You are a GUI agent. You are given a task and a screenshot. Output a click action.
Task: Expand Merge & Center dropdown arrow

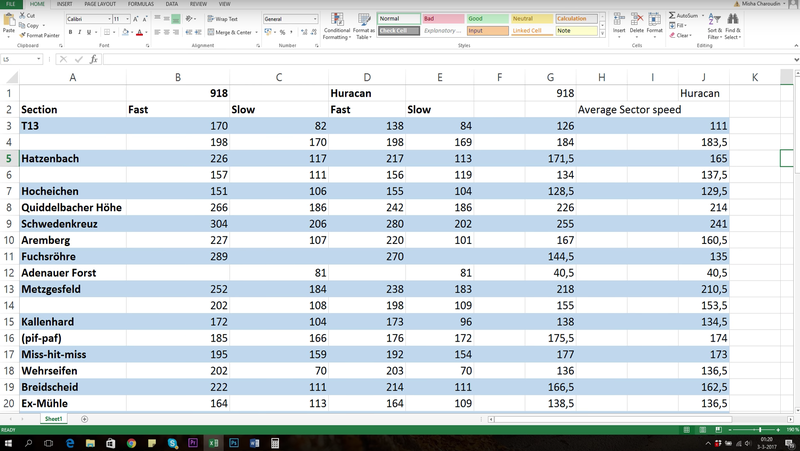pyautogui.click(x=256, y=32)
